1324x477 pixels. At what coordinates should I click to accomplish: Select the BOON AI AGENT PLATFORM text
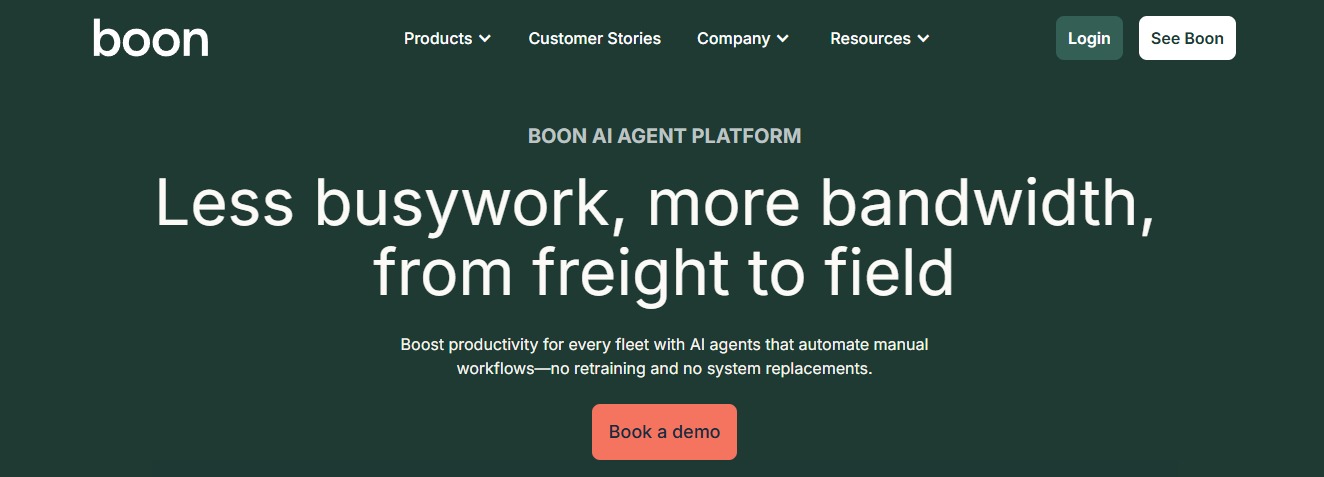click(664, 136)
